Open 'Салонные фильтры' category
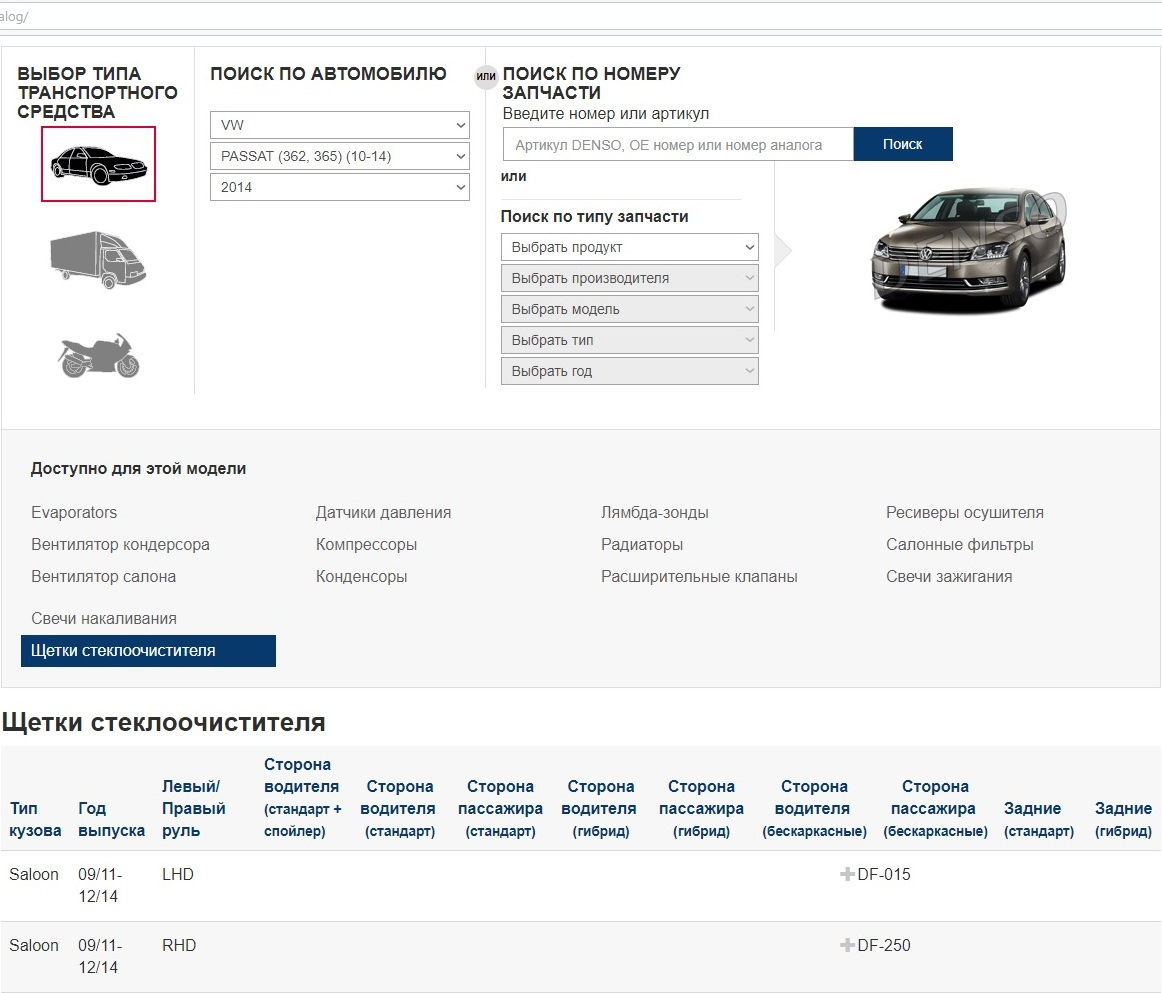The image size is (1162, 993). coord(960,545)
